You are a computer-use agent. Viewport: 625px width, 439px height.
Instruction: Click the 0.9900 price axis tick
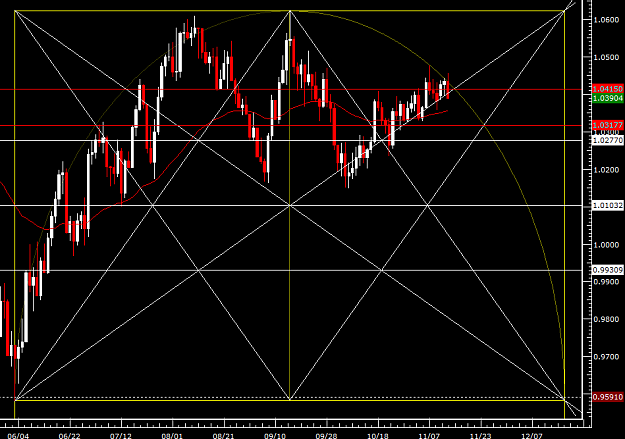tap(606, 282)
